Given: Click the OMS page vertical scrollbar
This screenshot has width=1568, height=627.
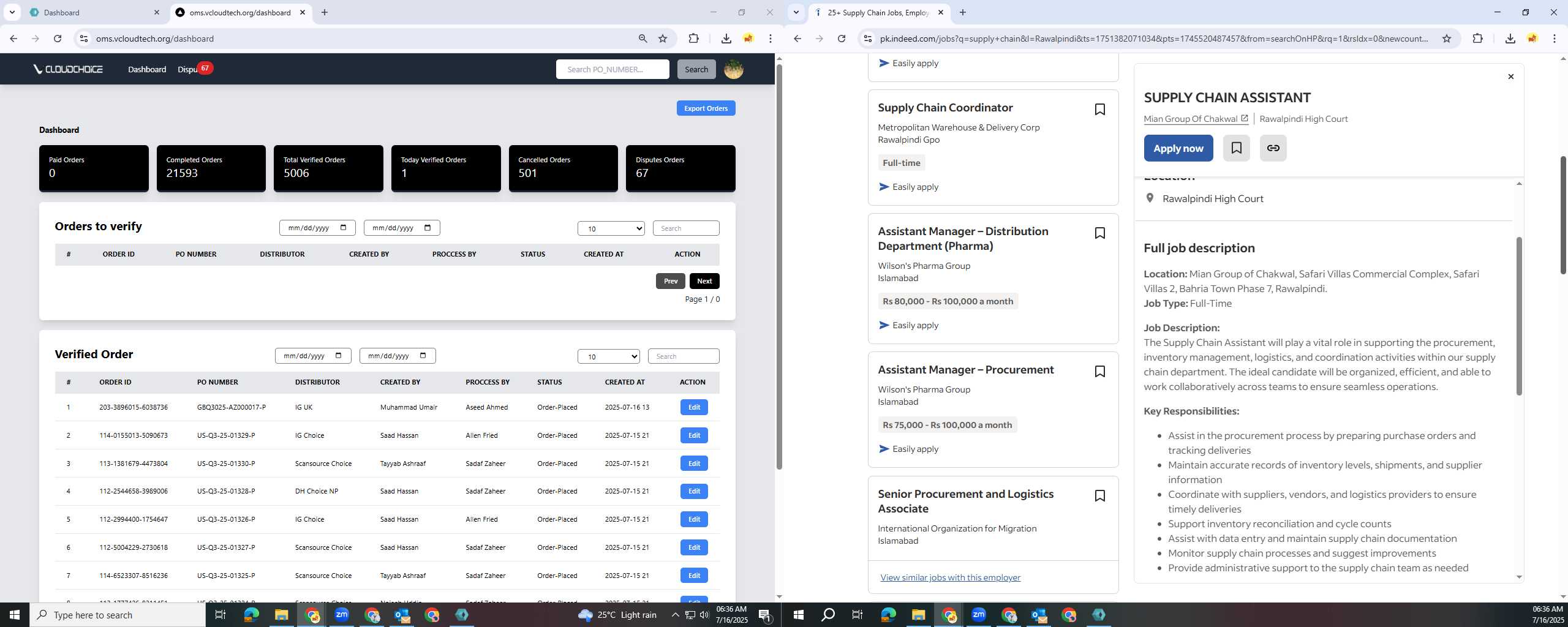Looking at the screenshot, I should click(779, 266).
